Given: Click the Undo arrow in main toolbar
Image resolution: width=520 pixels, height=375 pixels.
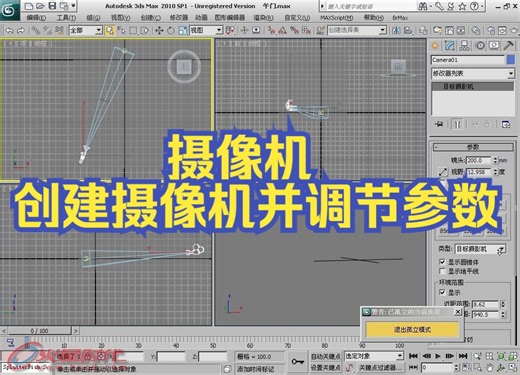Looking at the screenshot, I should 10,31.
